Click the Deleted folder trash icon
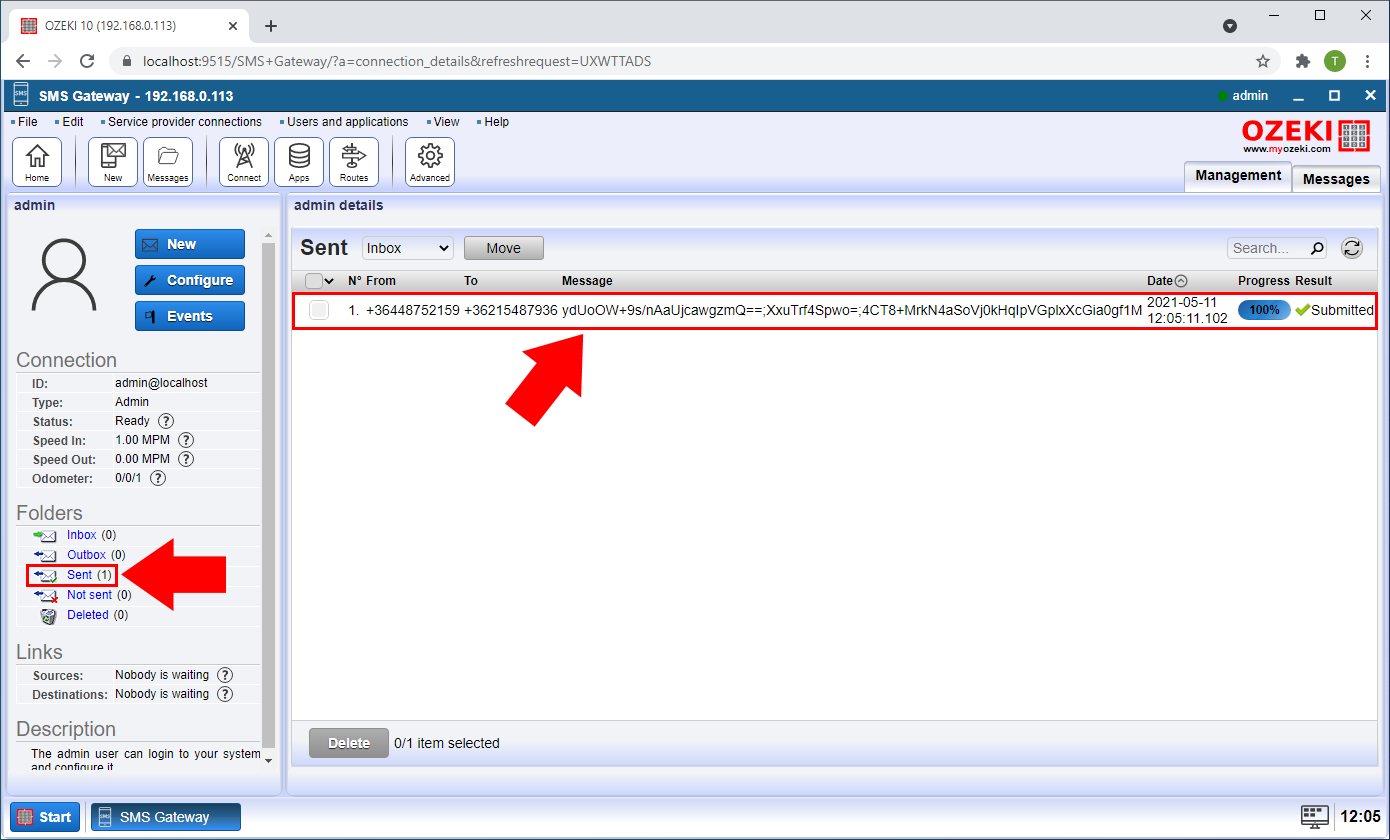This screenshot has width=1390, height=840. coord(48,615)
